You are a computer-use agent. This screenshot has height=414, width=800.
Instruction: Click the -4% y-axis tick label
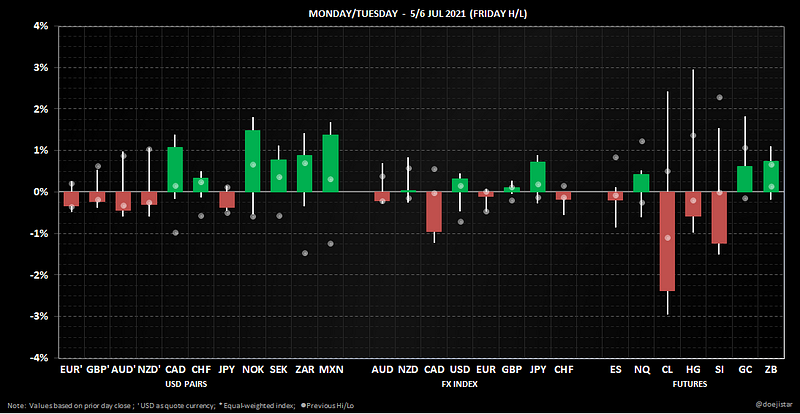pos(40,358)
